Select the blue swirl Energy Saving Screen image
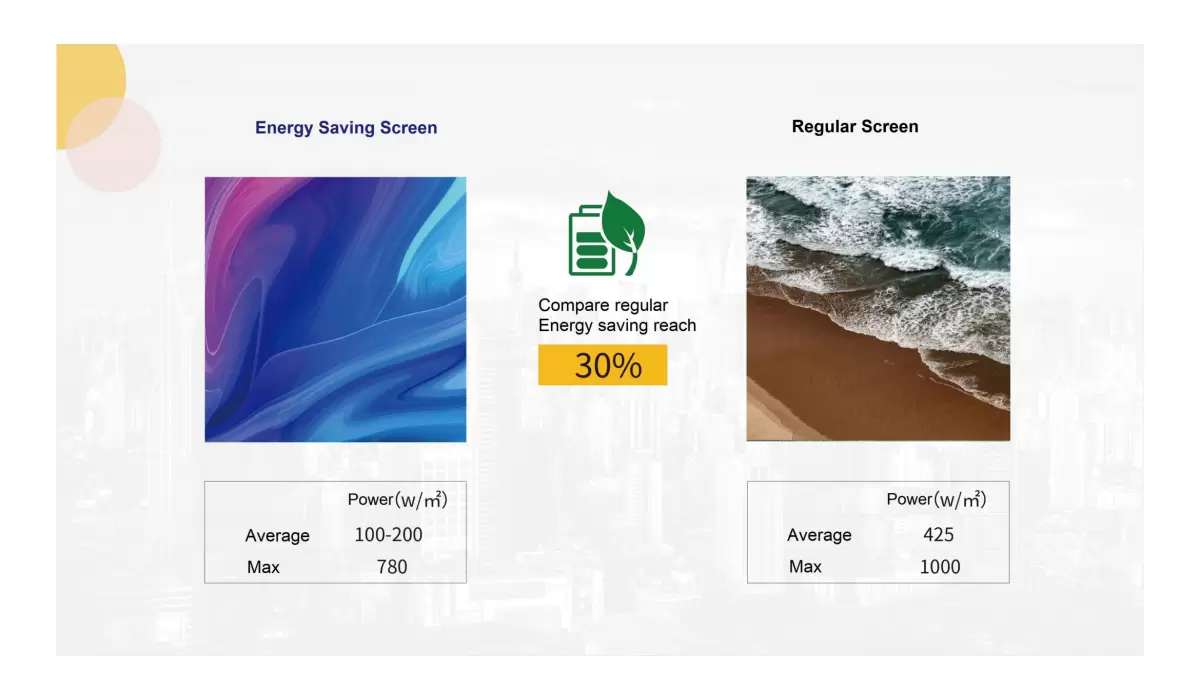This screenshot has width=1200, height=700. [x=336, y=309]
